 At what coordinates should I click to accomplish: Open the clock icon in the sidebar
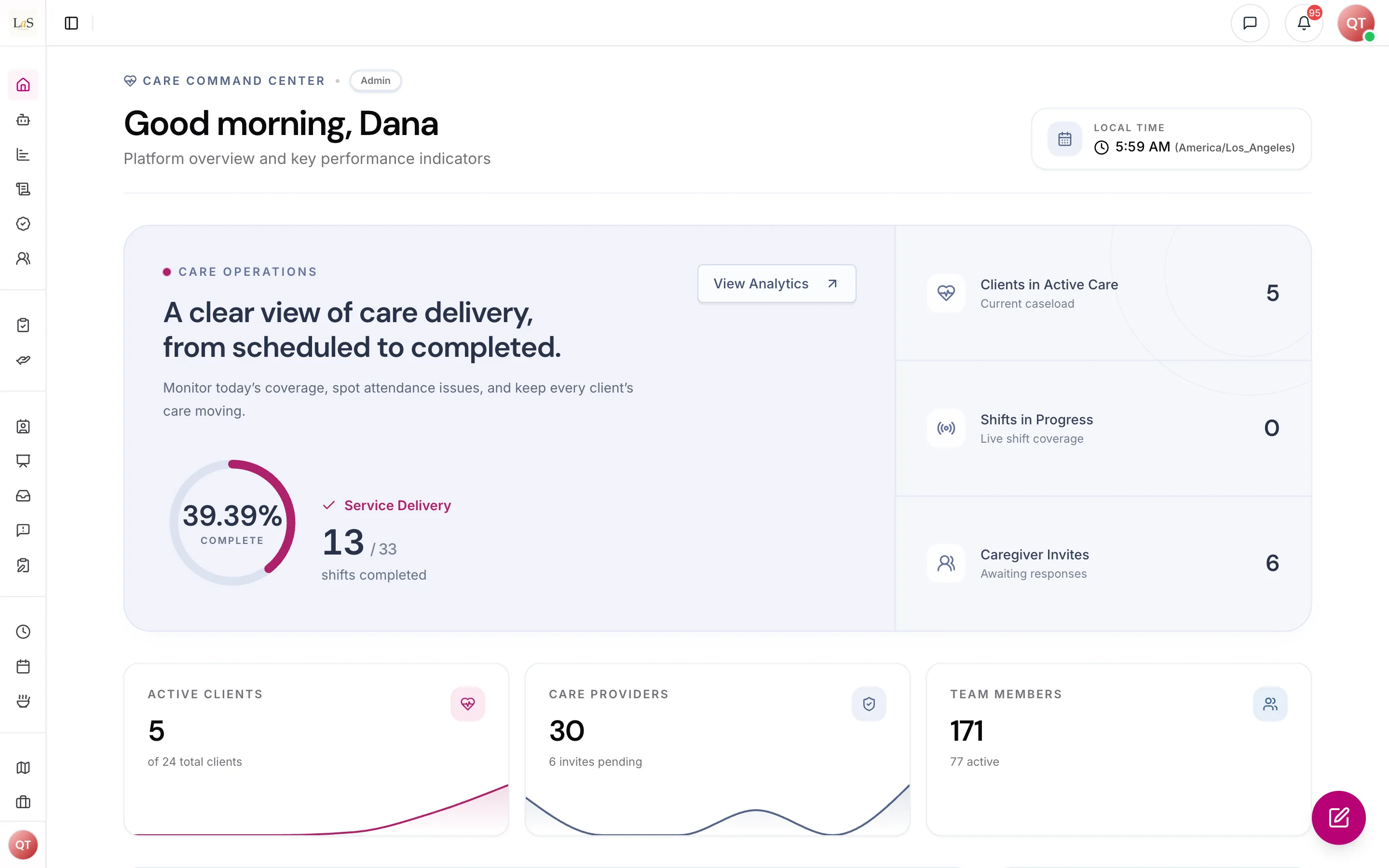click(x=23, y=632)
